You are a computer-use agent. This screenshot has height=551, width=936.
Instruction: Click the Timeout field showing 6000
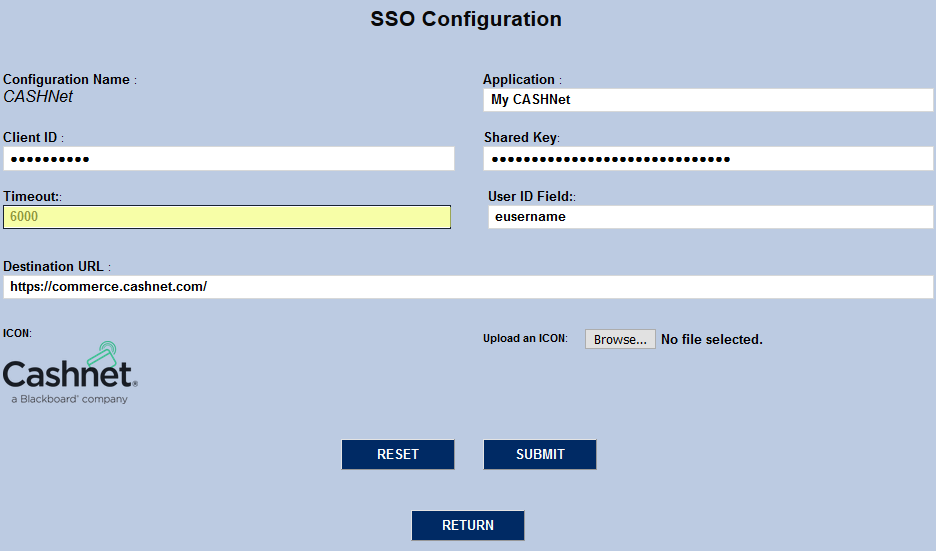pos(227,217)
